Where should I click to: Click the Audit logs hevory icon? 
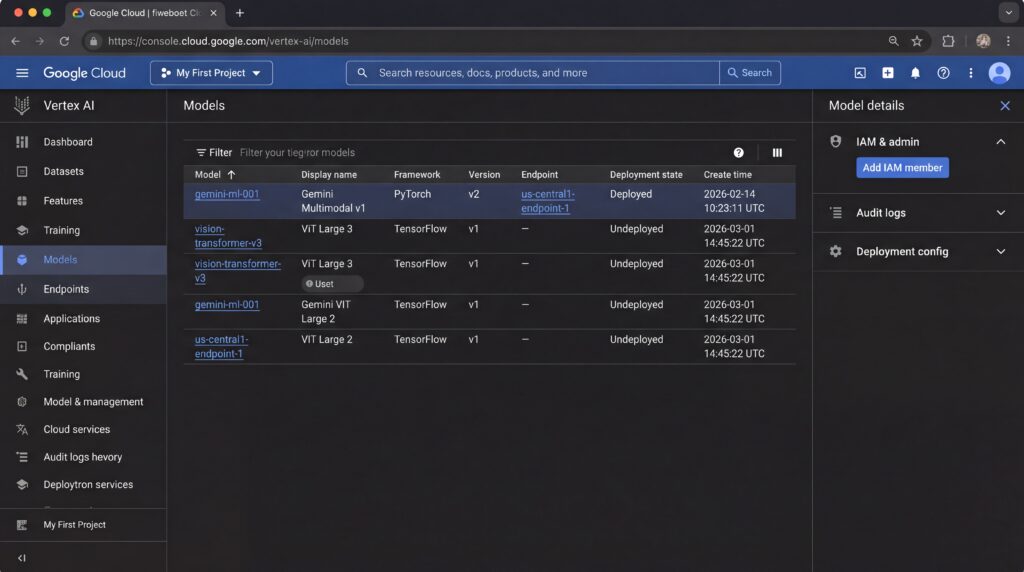tap(22, 457)
